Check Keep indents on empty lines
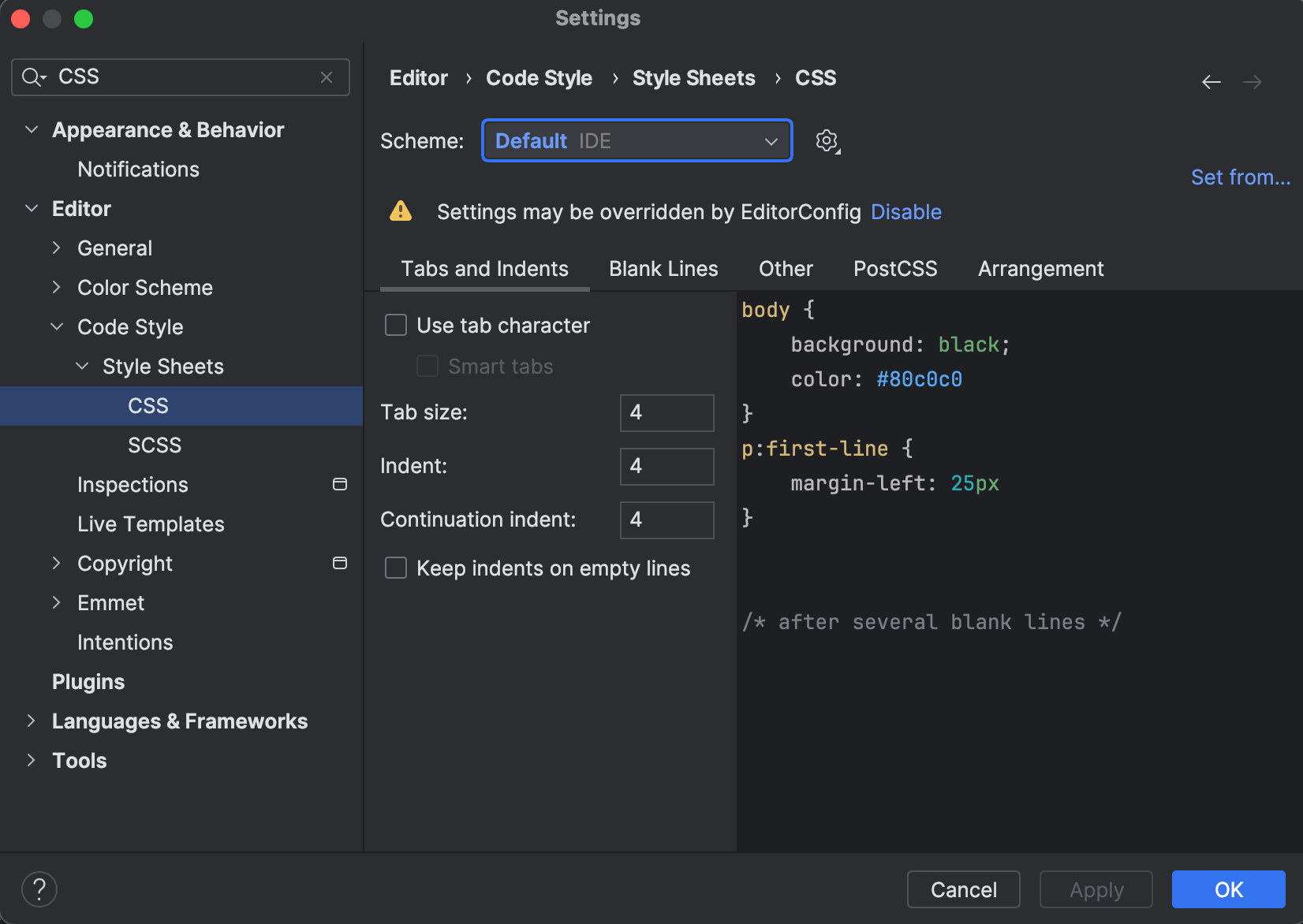This screenshot has width=1303, height=924. tap(395, 568)
